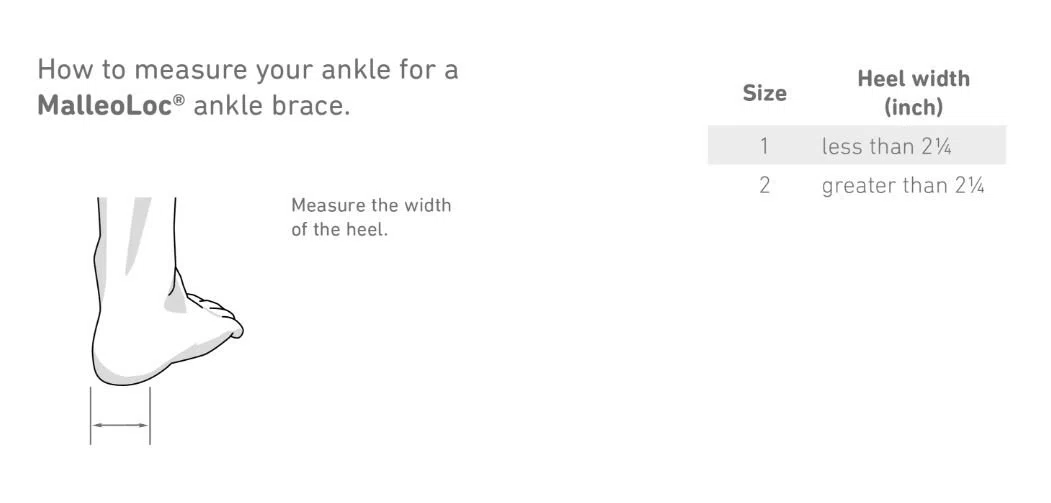Click the 'Heel width (inch)' column header
The height and width of the screenshot is (503, 1051).
point(914,93)
